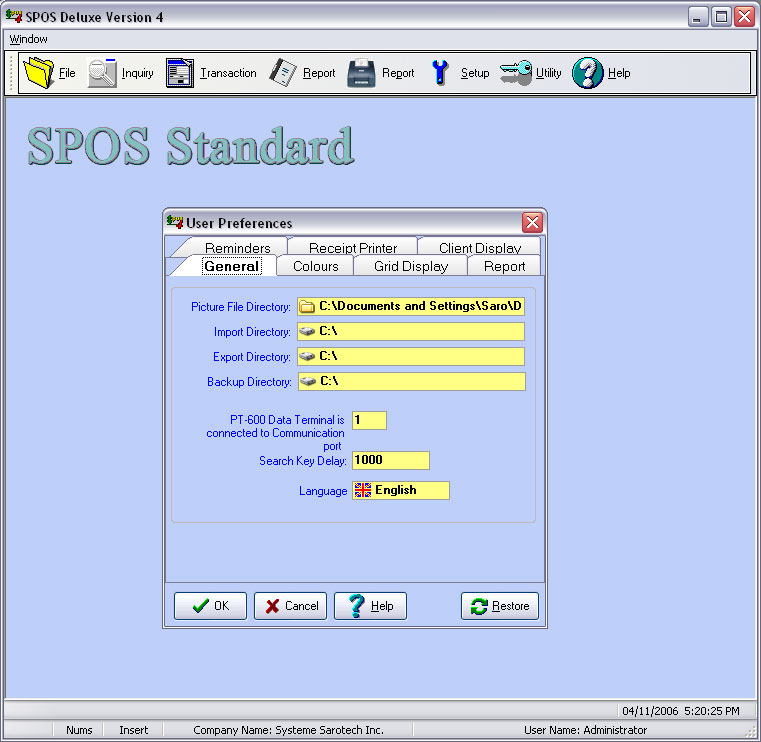This screenshot has width=761, height=742.
Task: Click the Transaction toolbar label
Action: pyautogui.click(x=228, y=73)
